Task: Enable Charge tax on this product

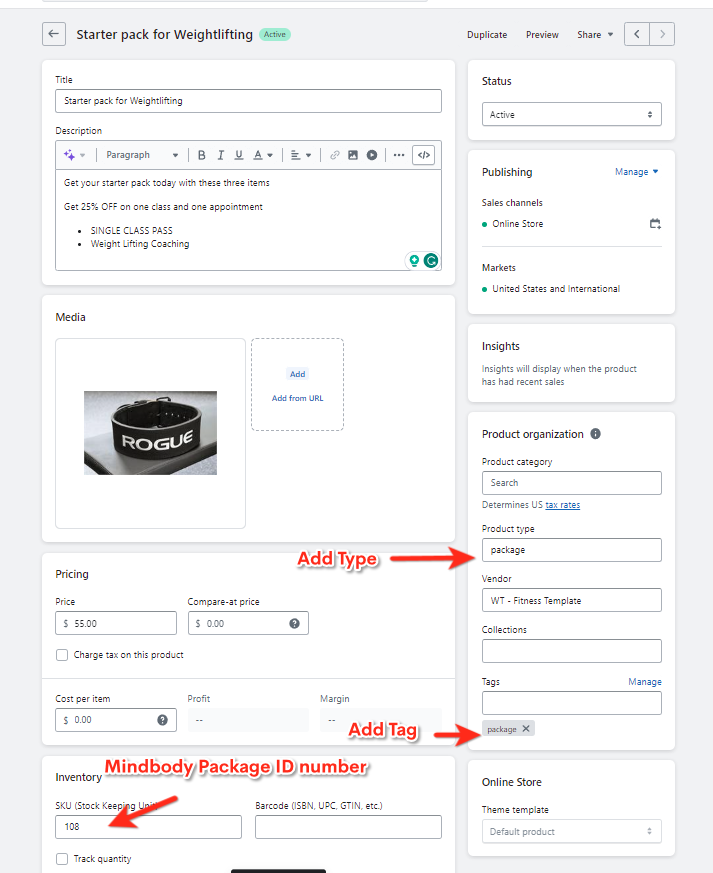Action: tap(63, 655)
